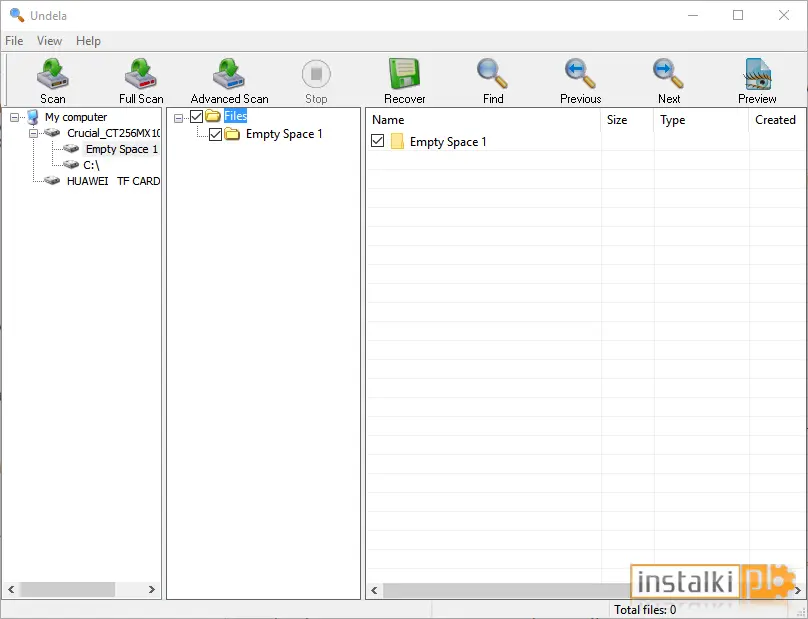Click the greyed Stop button
Screen dimensions: 808x619
316,80
